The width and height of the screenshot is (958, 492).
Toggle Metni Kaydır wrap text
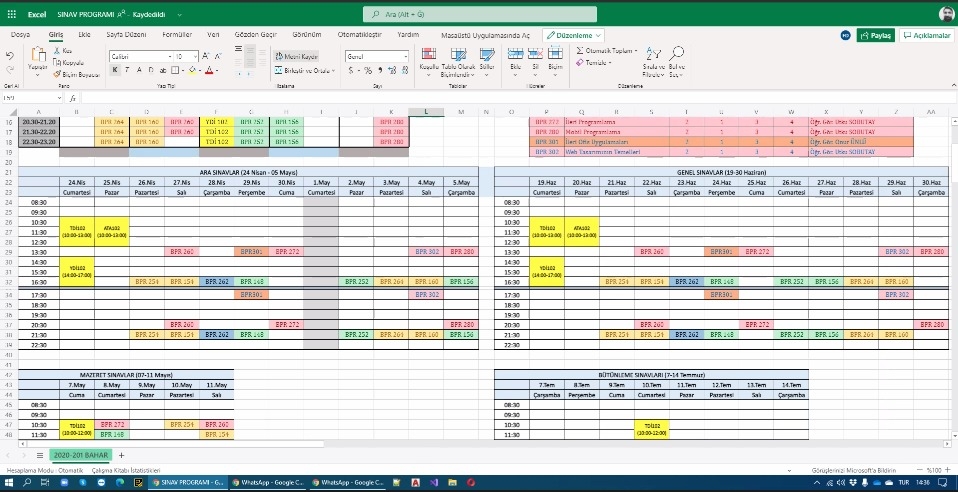(x=298, y=57)
